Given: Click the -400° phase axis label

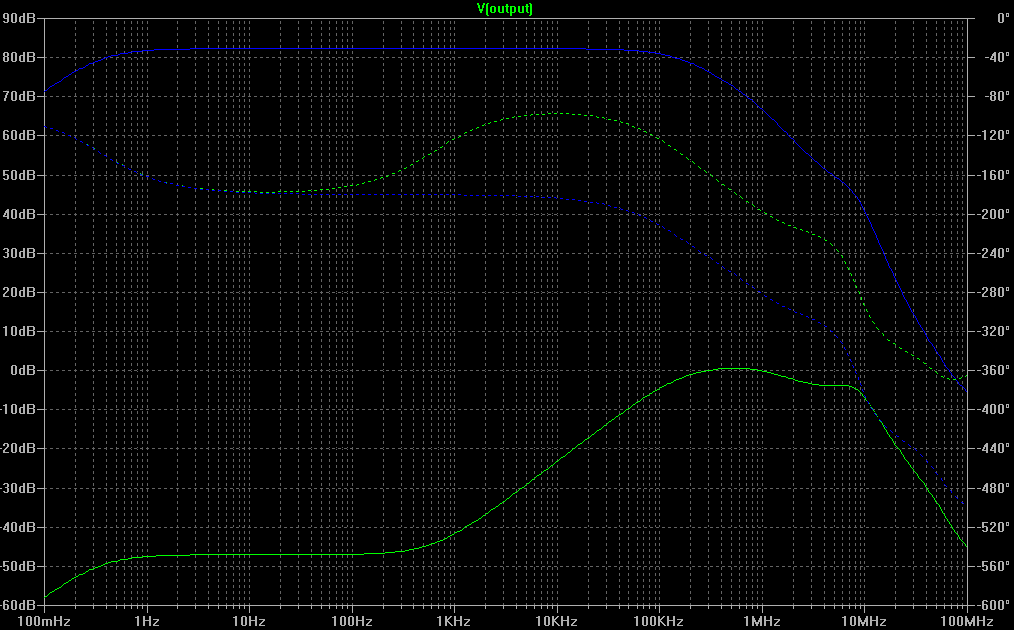Looking at the screenshot, I should [993, 409].
